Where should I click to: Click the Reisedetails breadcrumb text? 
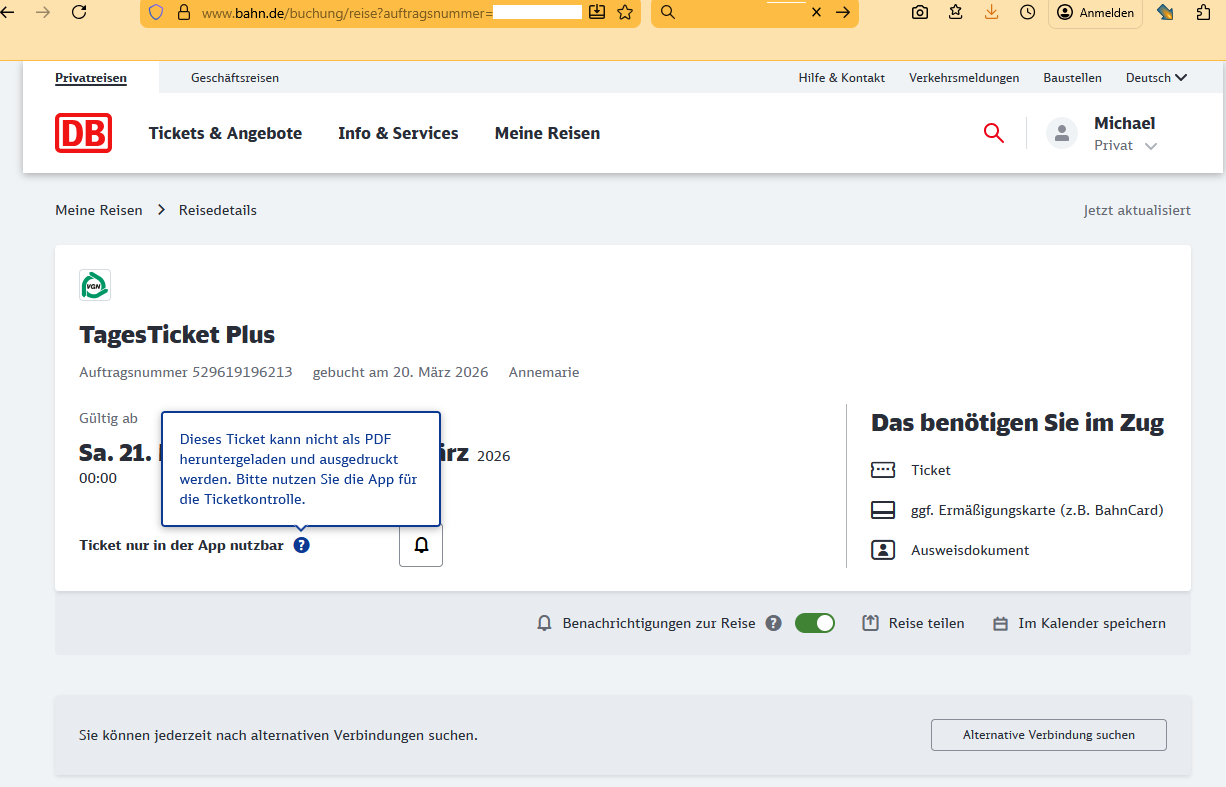click(x=218, y=210)
